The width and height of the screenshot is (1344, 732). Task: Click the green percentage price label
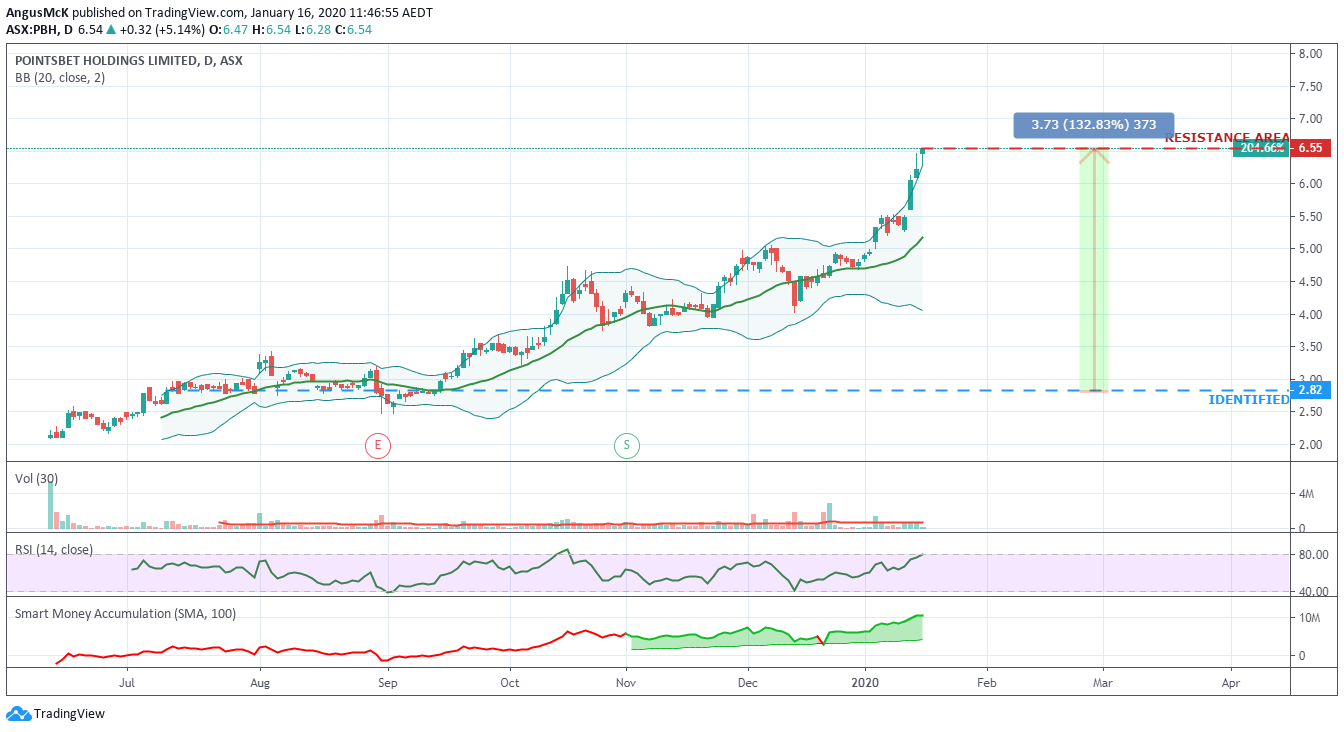(x=1261, y=148)
